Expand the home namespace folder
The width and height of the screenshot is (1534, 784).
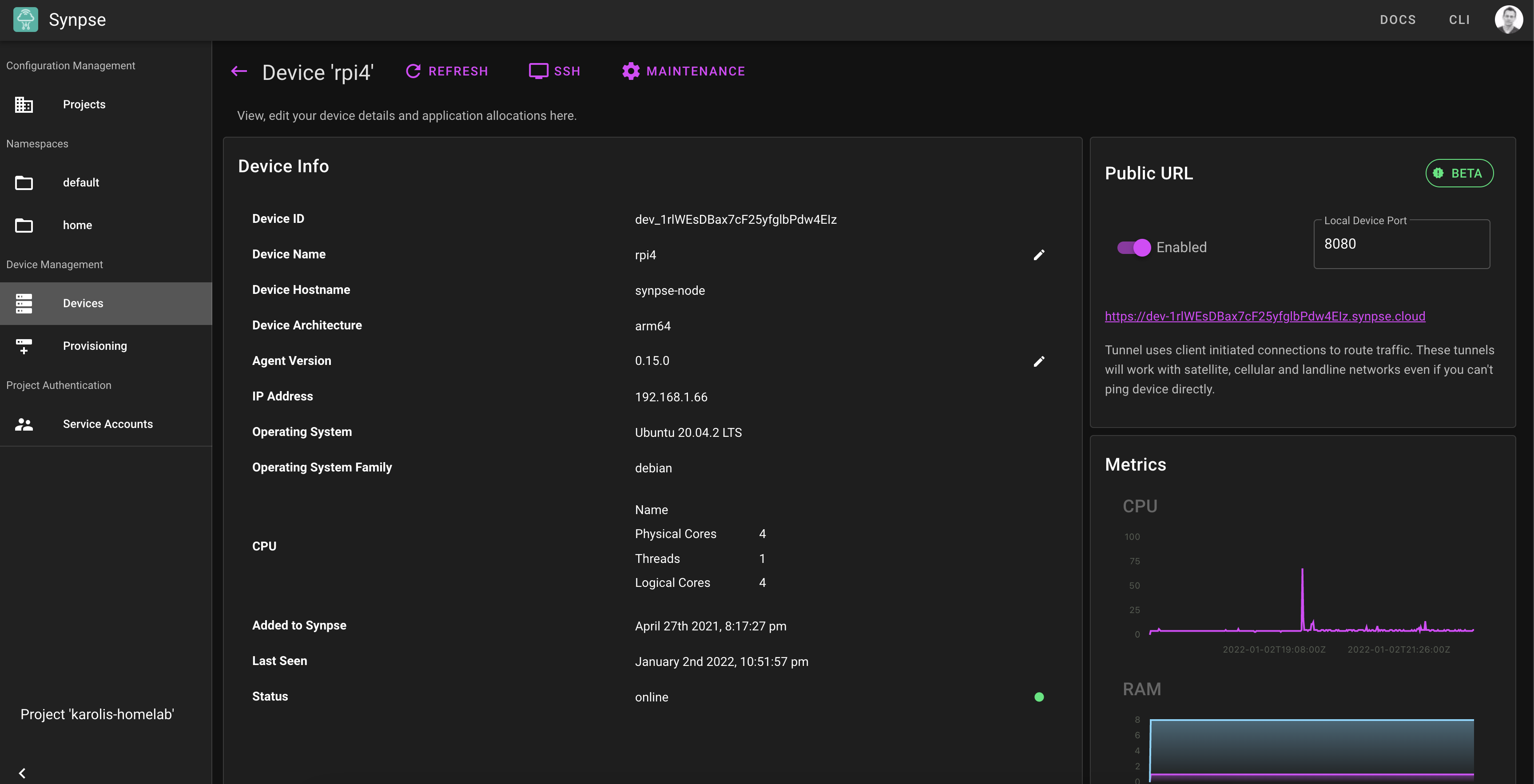[24, 225]
